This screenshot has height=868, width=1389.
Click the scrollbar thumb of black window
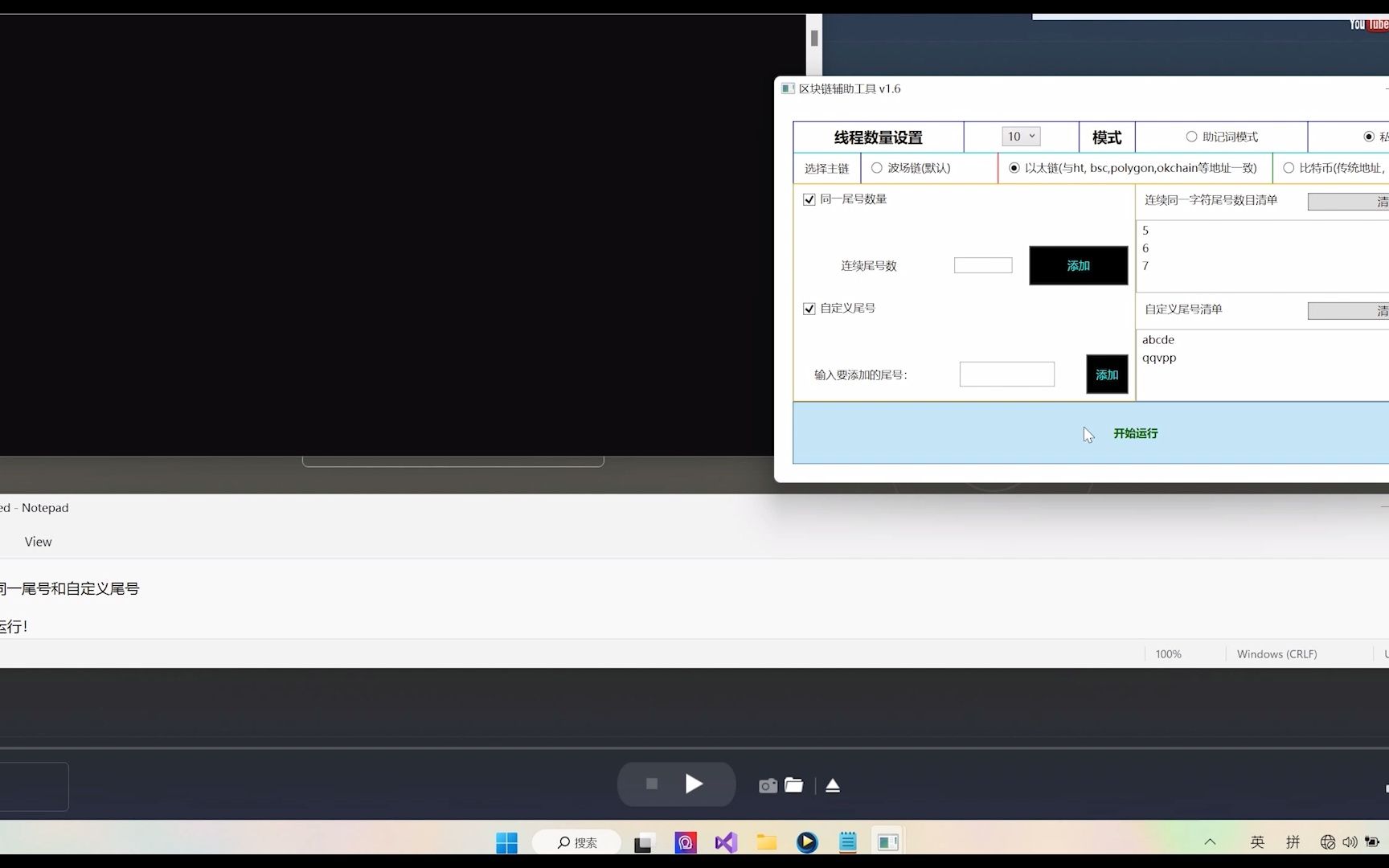point(814,37)
